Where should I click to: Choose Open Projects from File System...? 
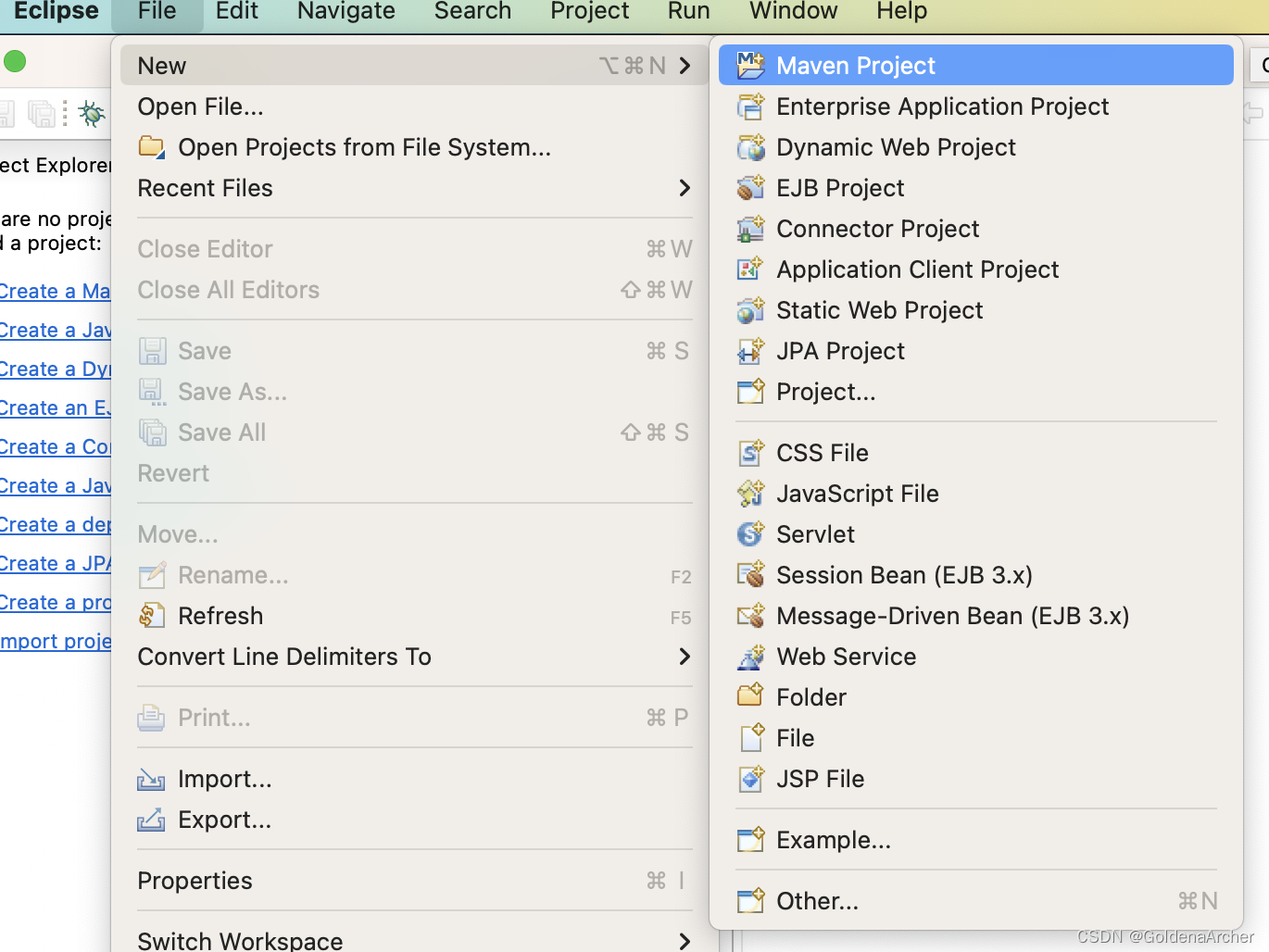[413, 147]
